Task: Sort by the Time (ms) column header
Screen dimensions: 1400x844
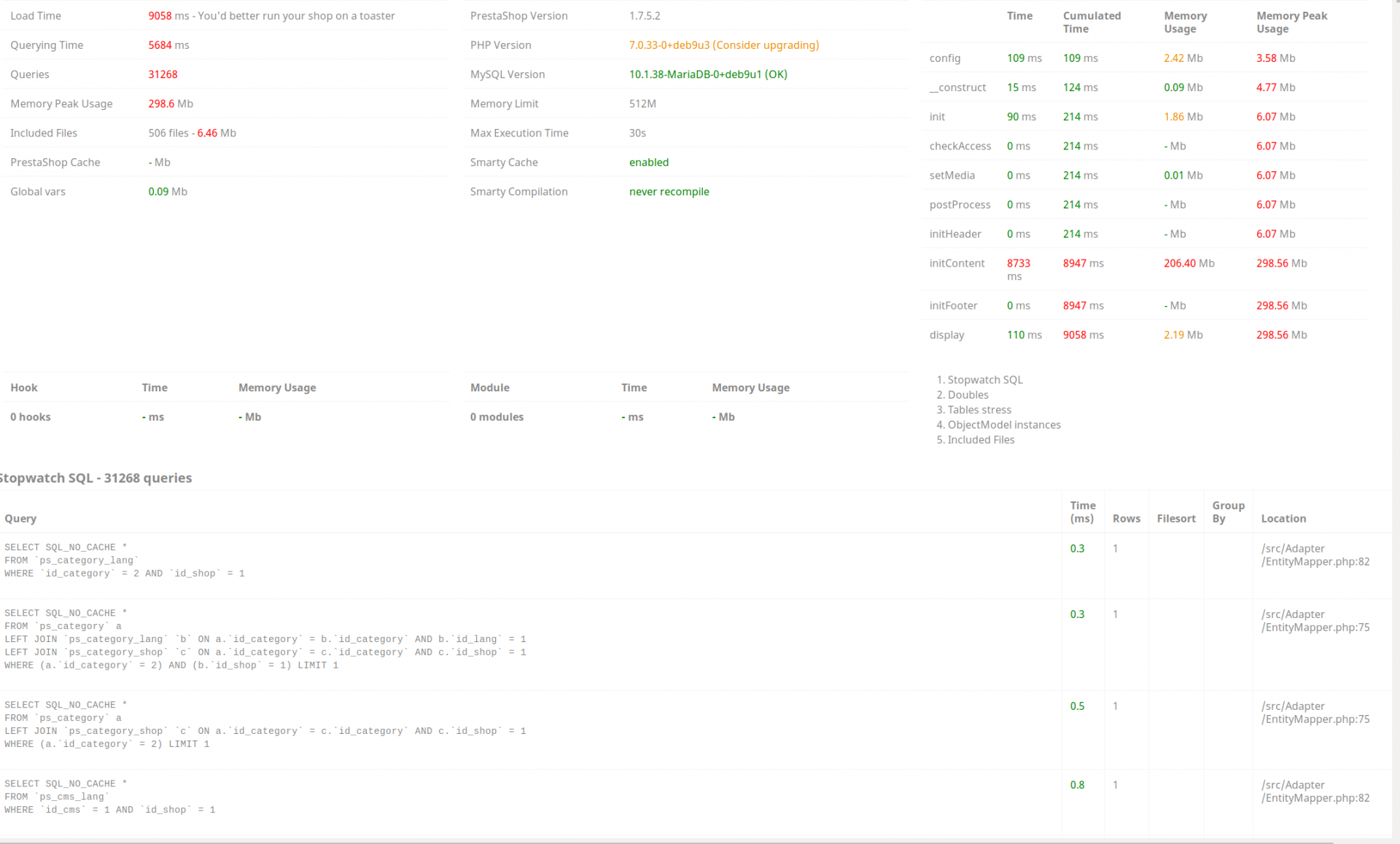Action: coord(1083,512)
